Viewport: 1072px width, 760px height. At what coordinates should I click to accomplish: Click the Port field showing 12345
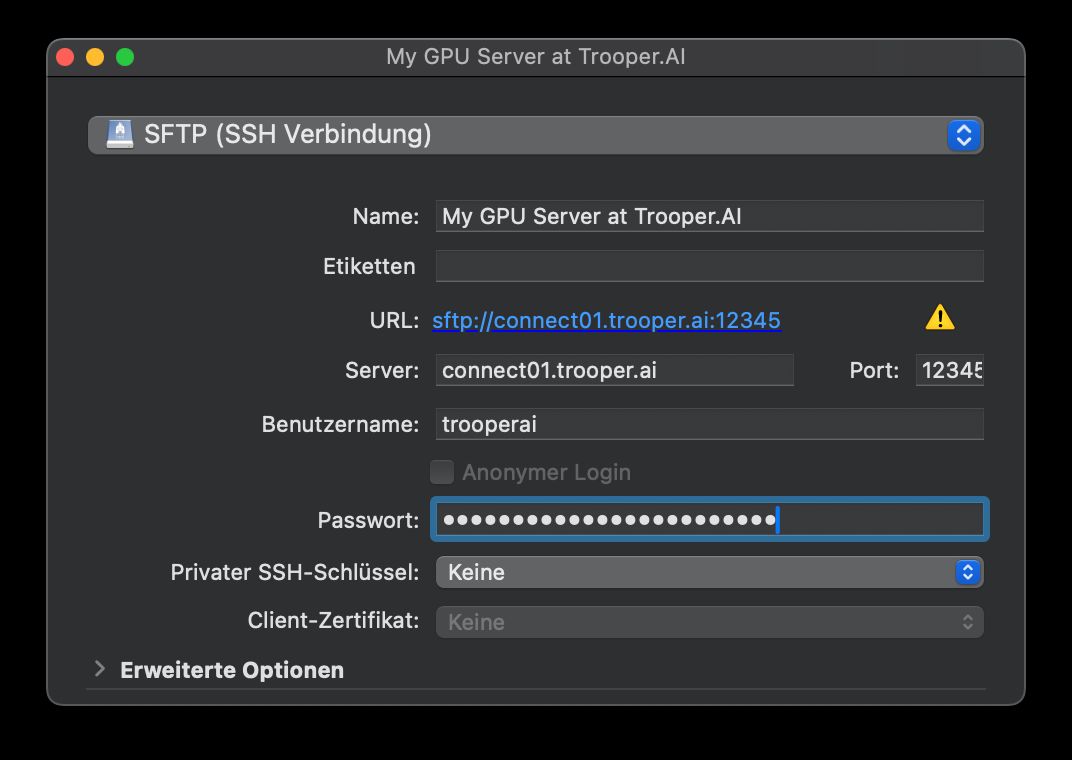point(950,370)
